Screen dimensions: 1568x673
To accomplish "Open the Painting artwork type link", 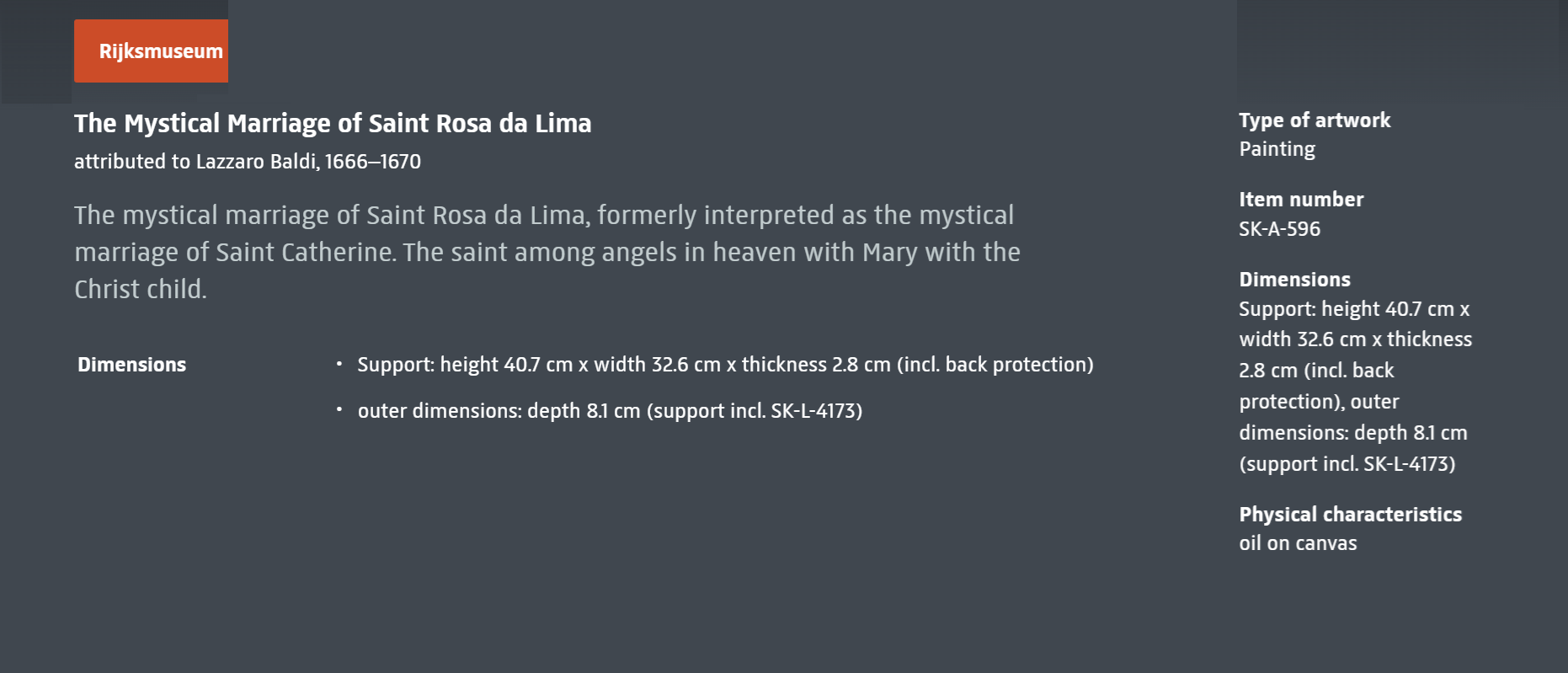I will (1277, 149).
